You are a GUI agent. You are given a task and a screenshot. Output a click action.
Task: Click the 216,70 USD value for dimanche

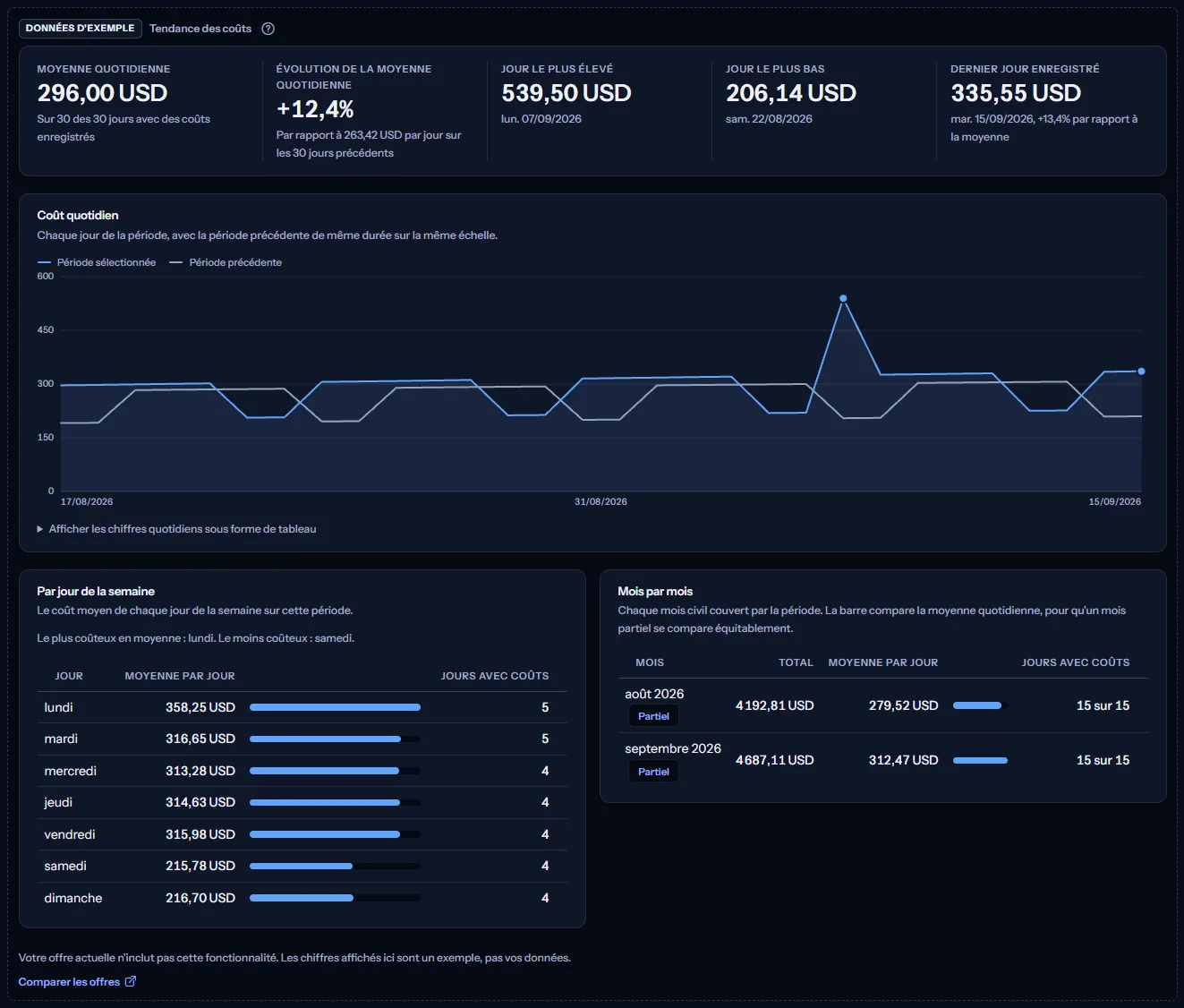(x=200, y=898)
